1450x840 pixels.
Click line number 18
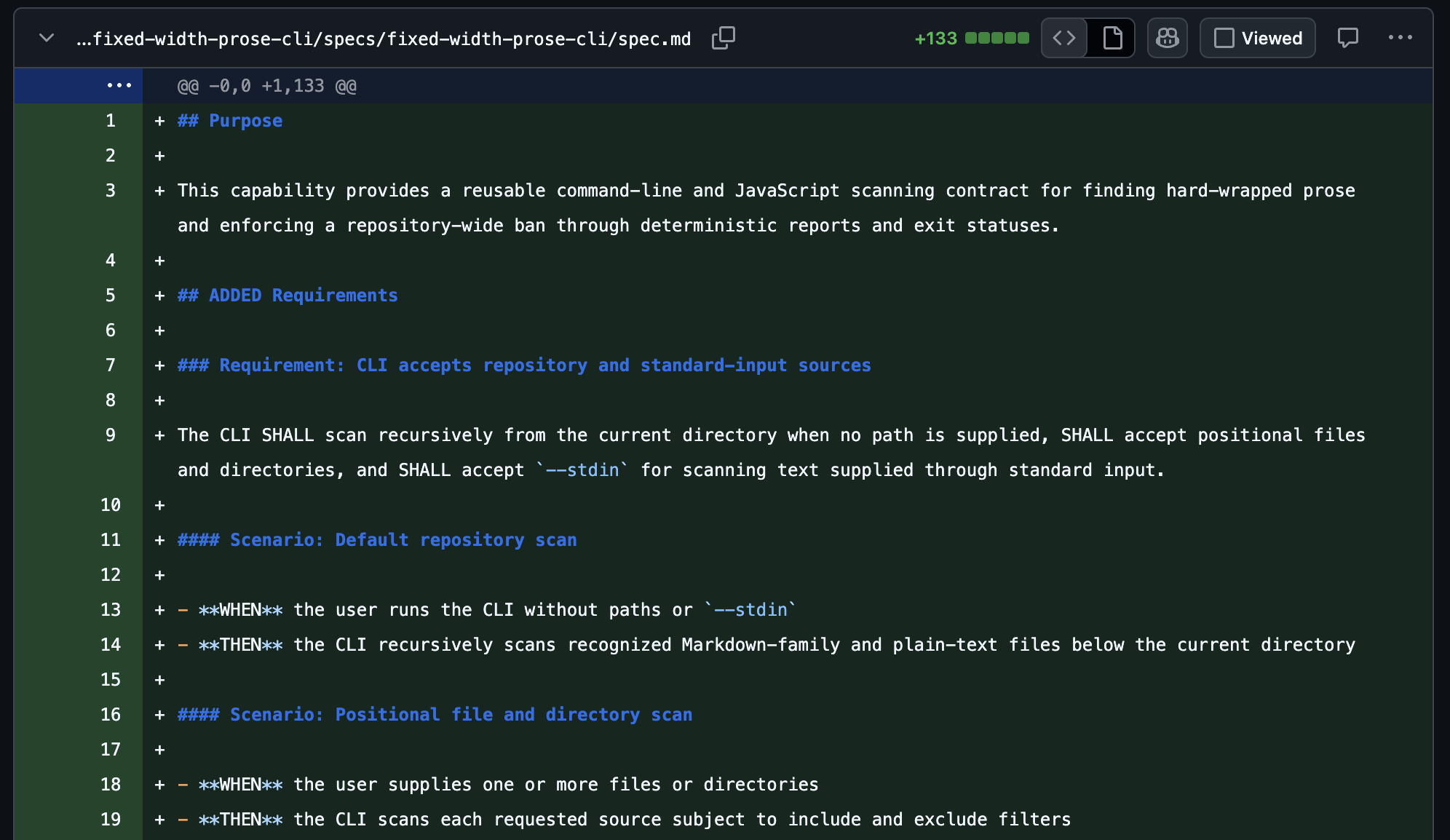point(110,785)
